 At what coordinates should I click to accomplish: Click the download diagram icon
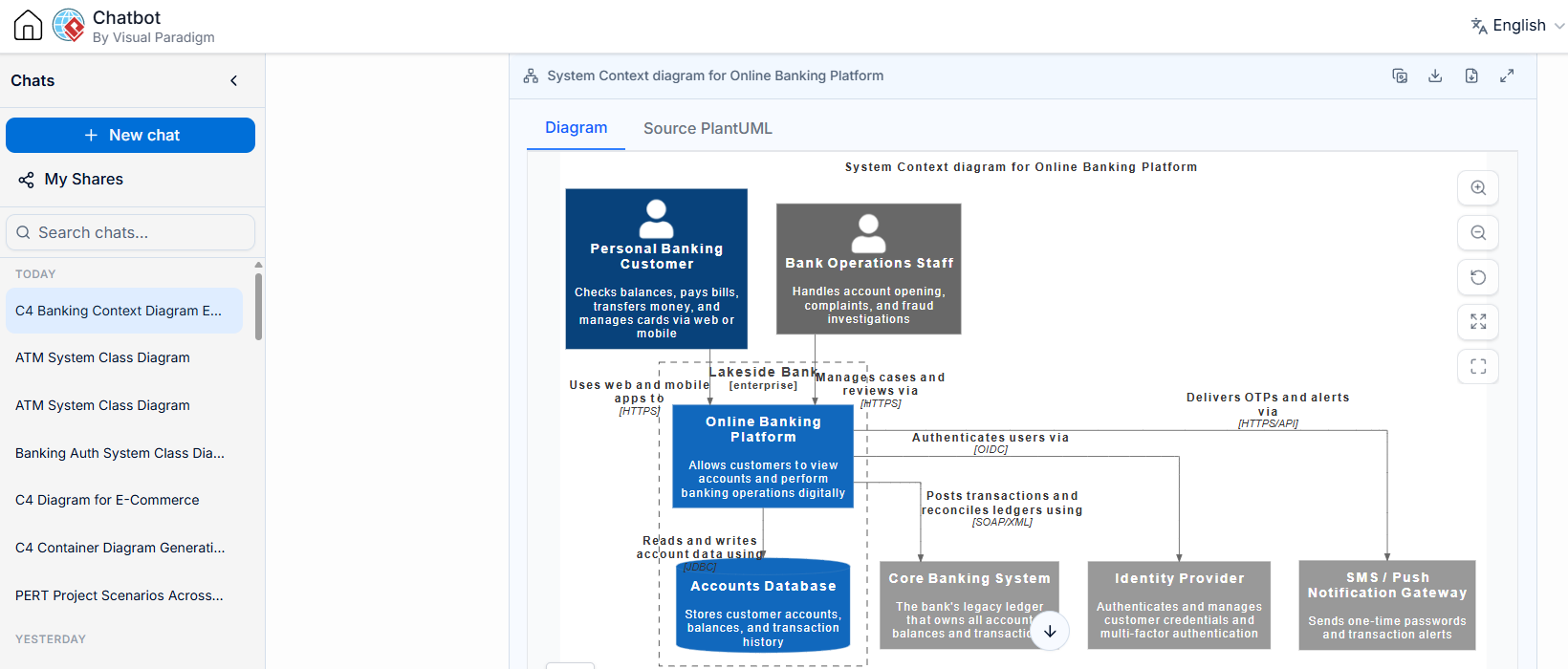[1435, 76]
